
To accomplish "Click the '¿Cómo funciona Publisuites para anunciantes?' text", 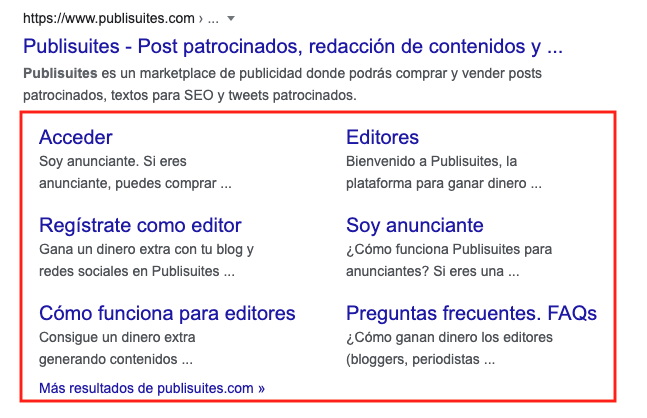I will pyautogui.click(x=448, y=249).
